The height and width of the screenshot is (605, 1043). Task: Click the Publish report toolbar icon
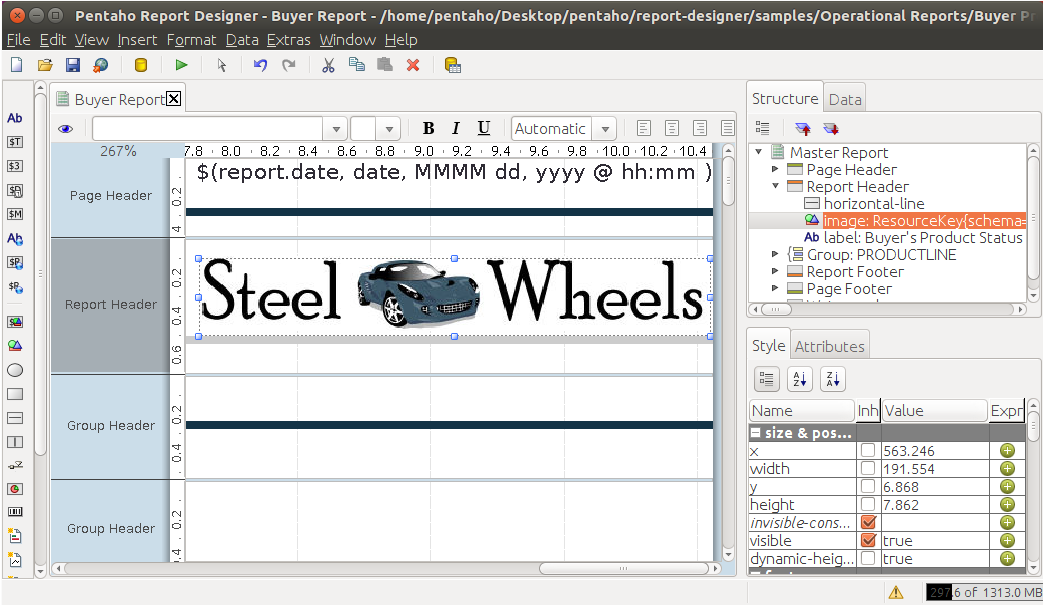coord(100,65)
